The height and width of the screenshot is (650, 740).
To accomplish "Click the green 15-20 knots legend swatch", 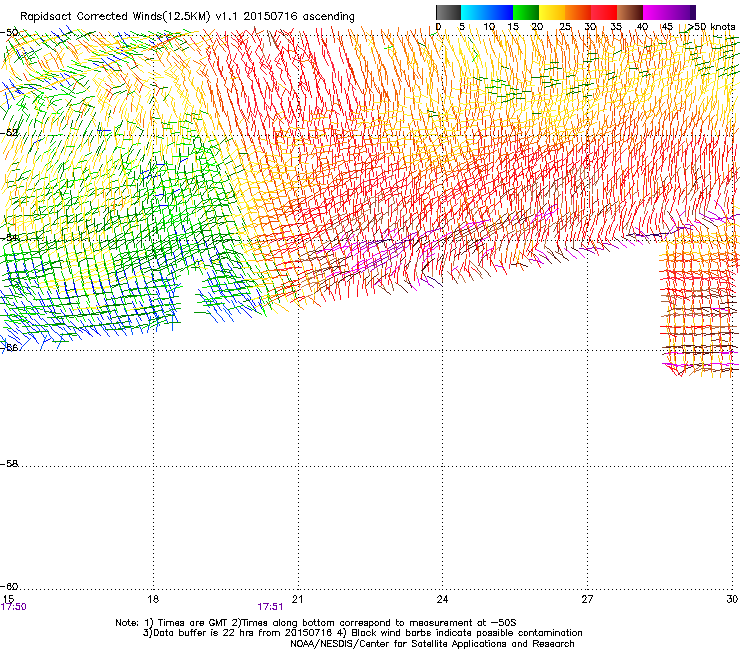I will coord(526,12).
